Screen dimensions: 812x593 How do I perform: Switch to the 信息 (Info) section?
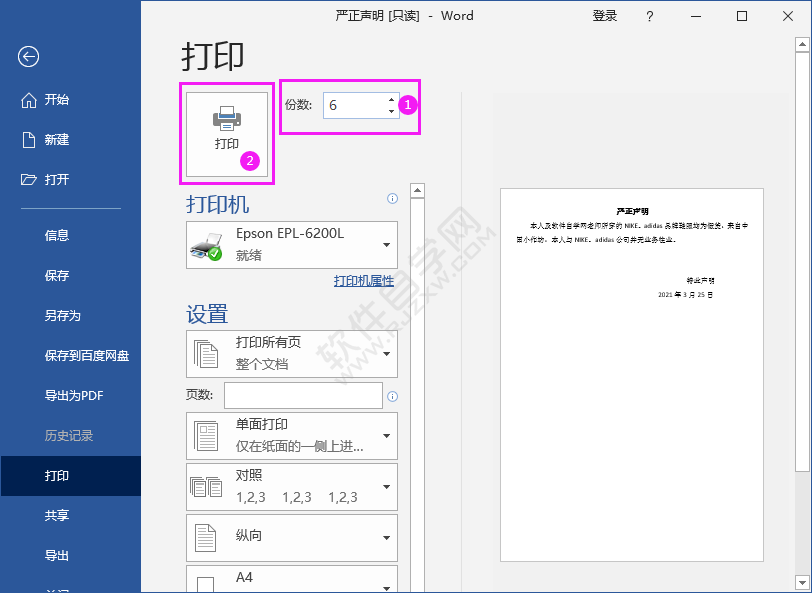pos(55,235)
